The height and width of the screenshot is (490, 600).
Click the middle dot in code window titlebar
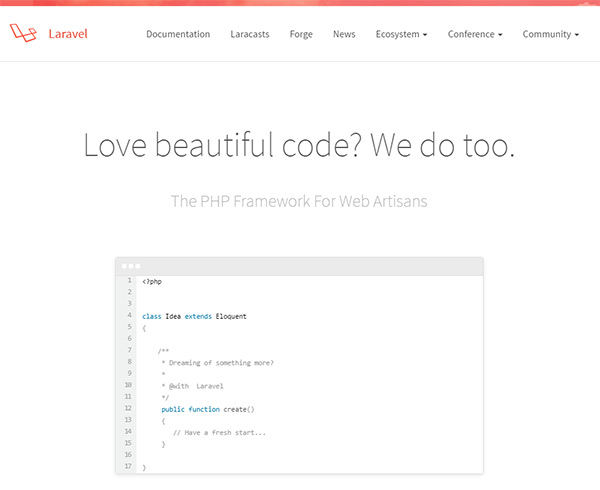(130, 267)
